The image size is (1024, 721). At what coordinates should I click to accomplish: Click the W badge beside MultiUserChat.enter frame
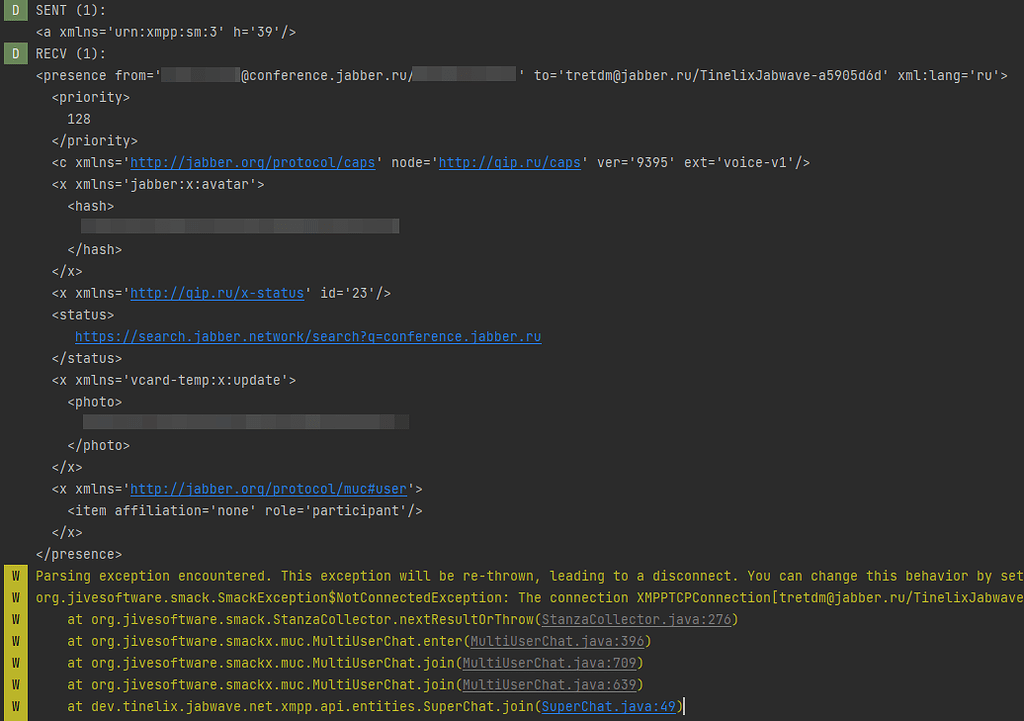pyautogui.click(x=14, y=640)
